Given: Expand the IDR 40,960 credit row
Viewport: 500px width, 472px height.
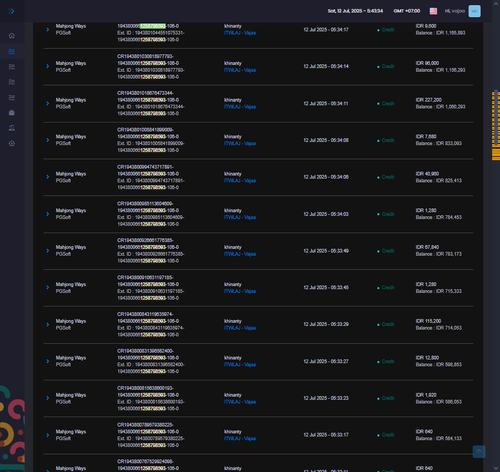Looking at the screenshot, I should (48, 177).
